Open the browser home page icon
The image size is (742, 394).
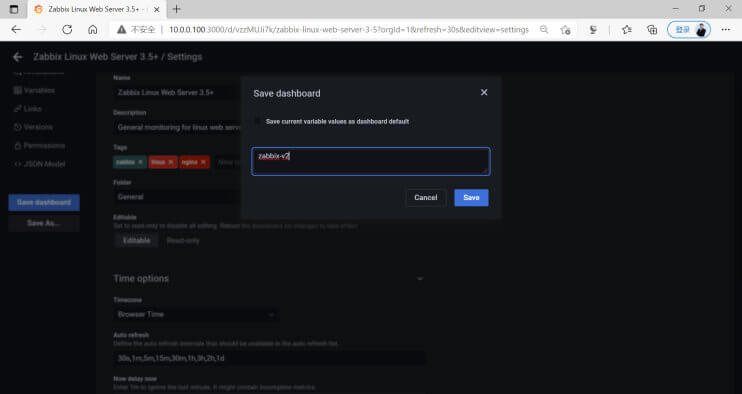[93, 29]
